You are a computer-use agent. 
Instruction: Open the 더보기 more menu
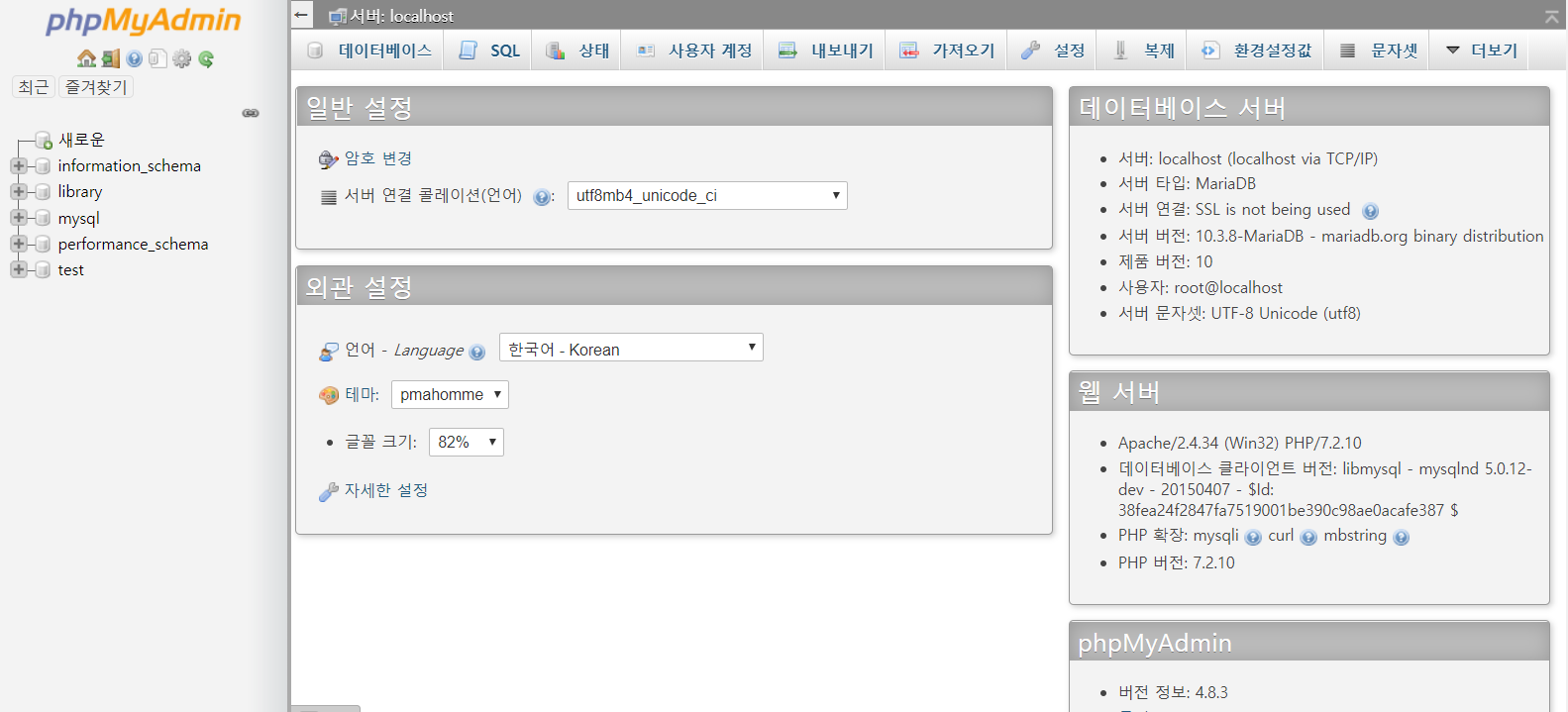tap(1482, 51)
